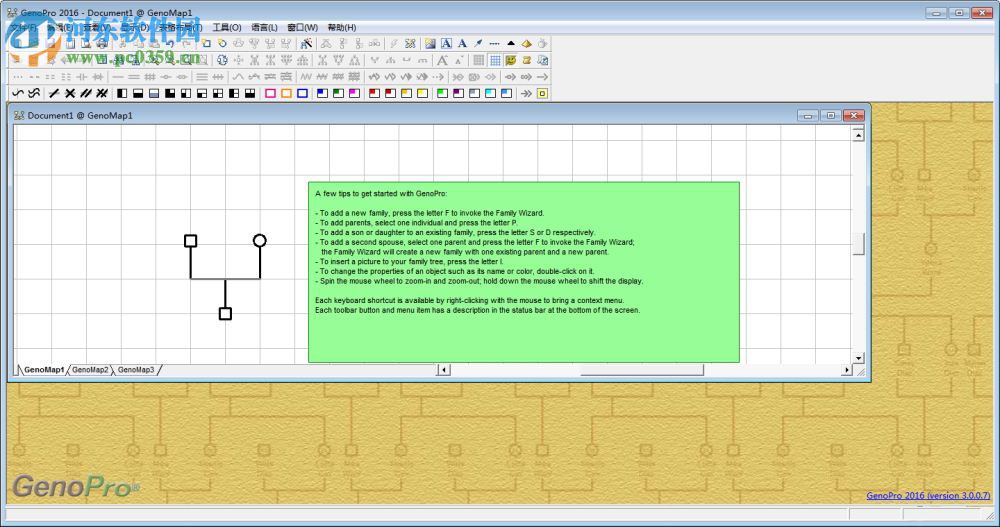Select the black triangle shape tool
Viewport: 1000px width, 527px height.
(511, 43)
